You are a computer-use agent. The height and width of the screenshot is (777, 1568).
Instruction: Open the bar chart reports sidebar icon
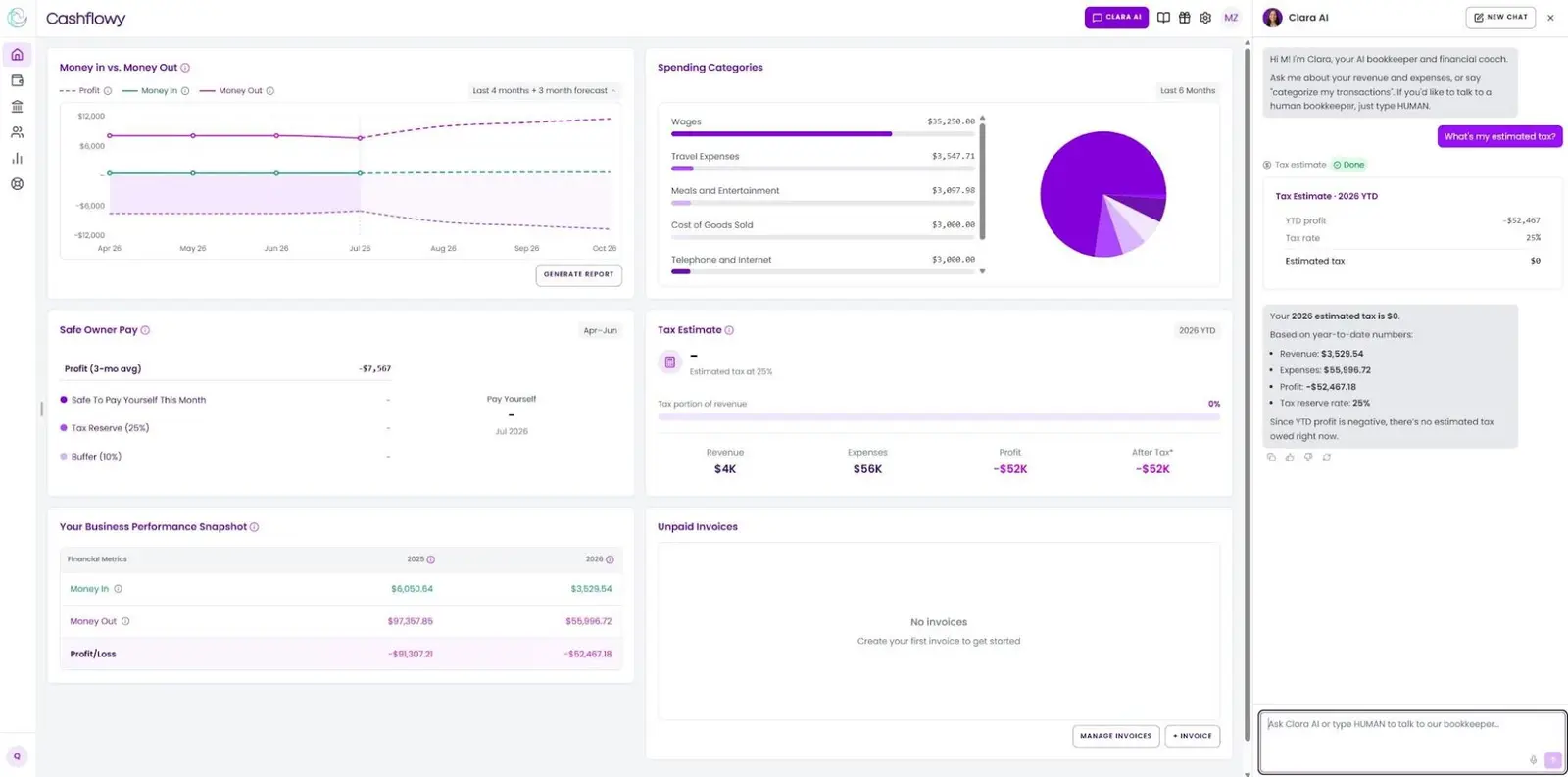click(x=17, y=158)
